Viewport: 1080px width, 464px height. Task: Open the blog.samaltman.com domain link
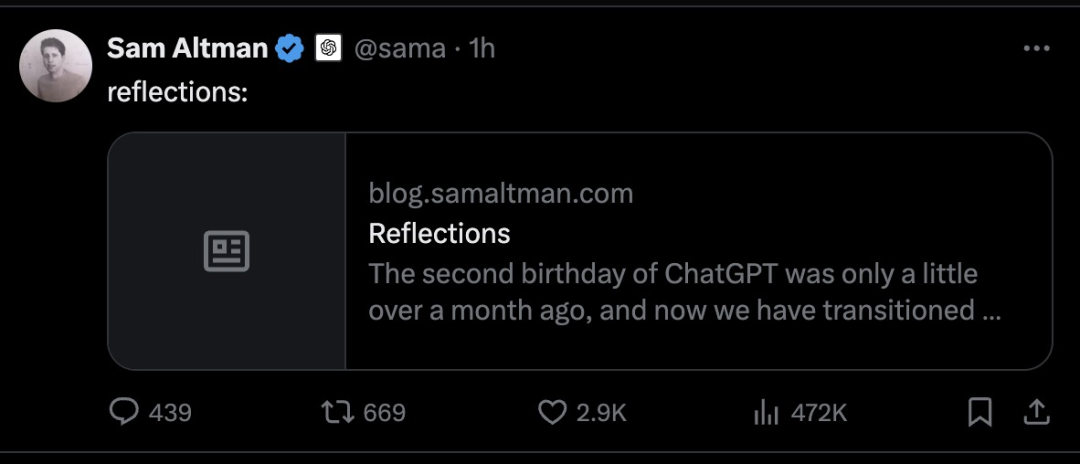pos(501,193)
